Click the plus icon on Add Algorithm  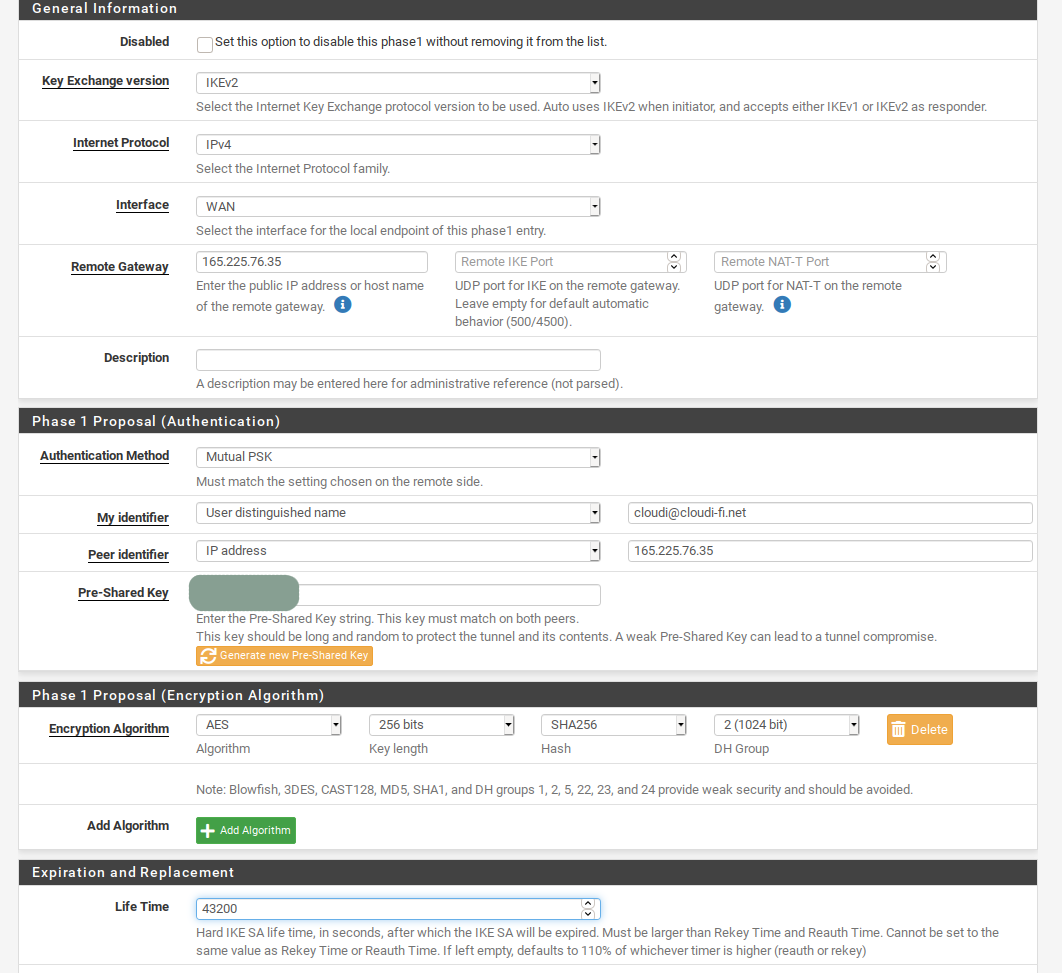(x=207, y=830)
